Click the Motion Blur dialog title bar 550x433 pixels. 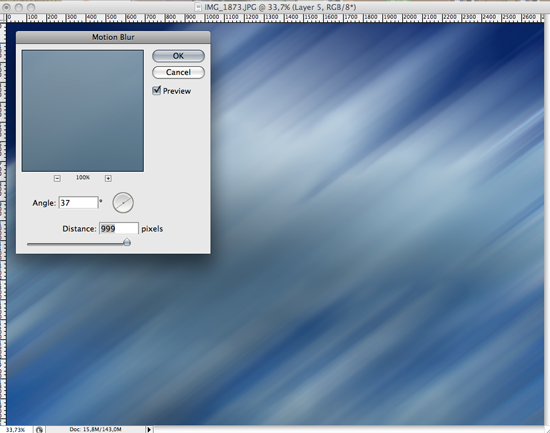point(113,37)
